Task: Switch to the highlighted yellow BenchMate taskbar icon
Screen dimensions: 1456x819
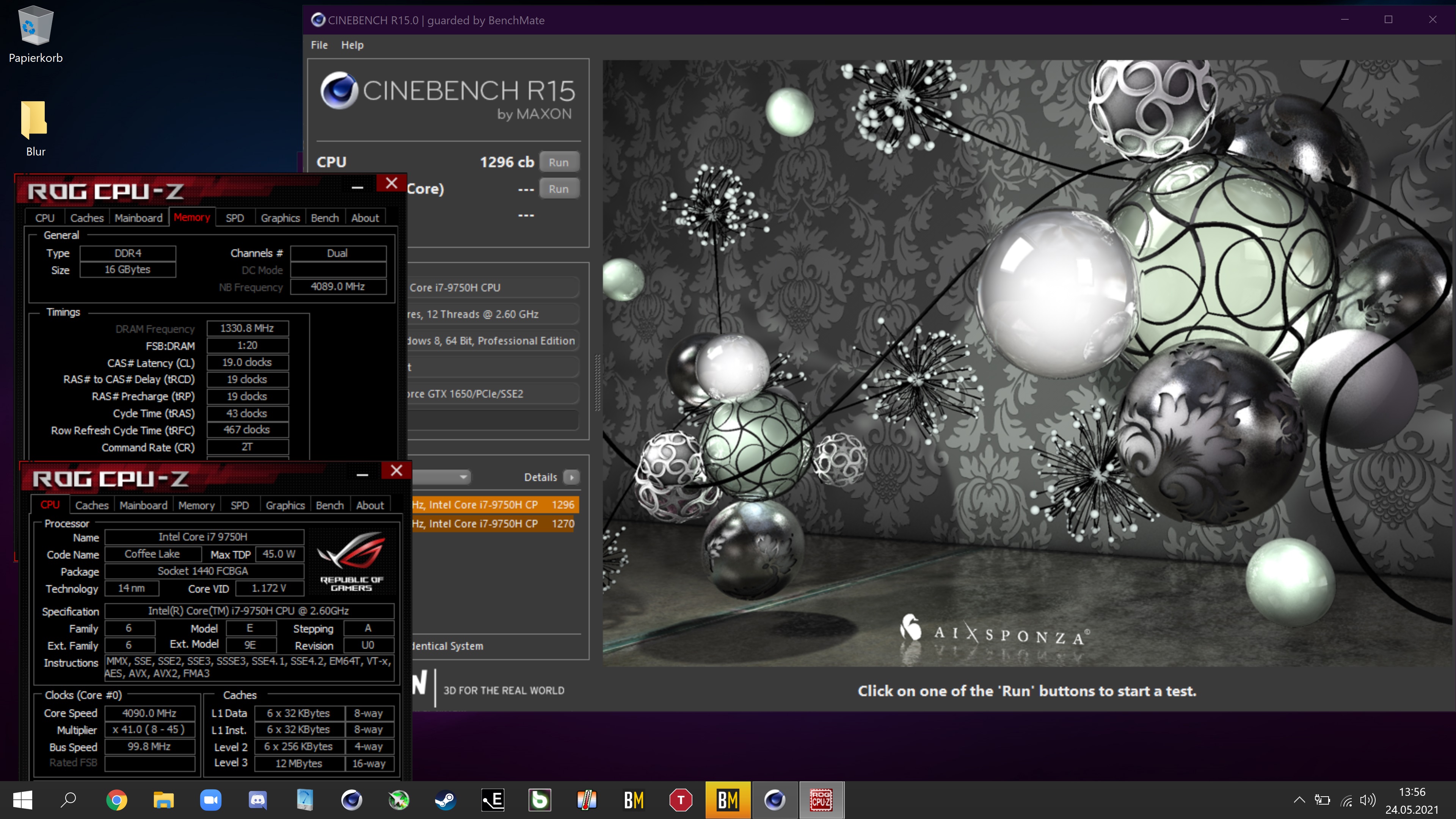Action: point(728,800)
